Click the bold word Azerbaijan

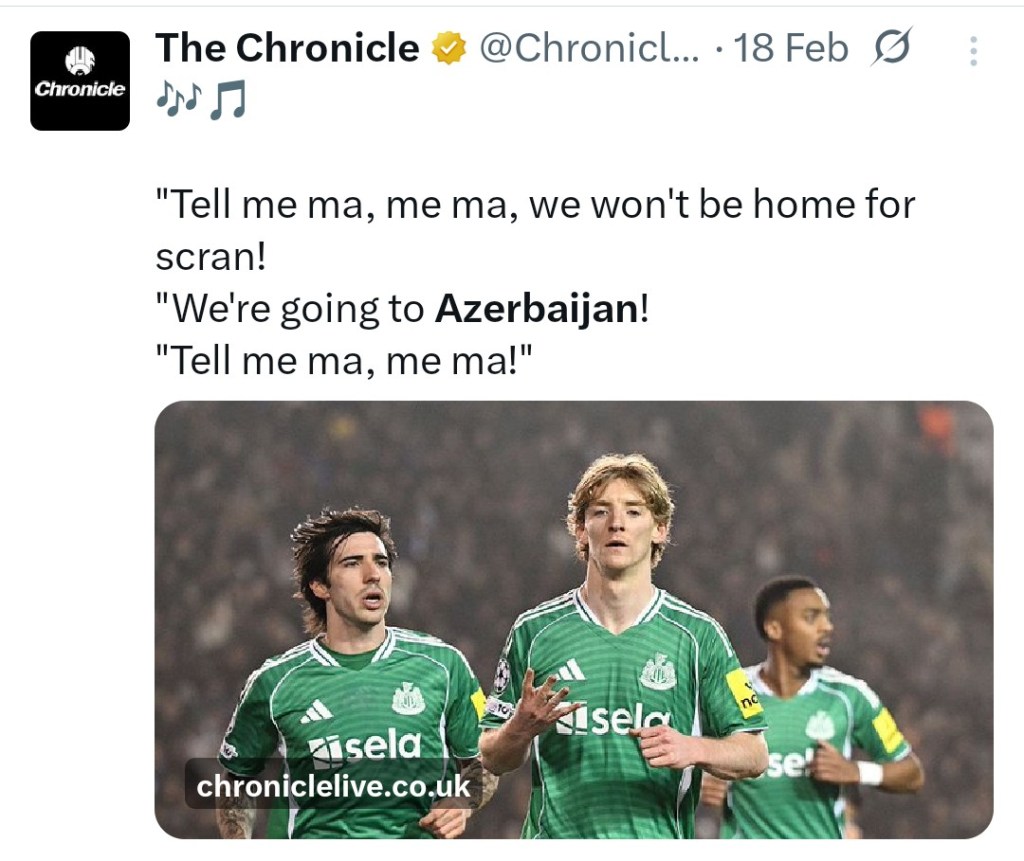tap(536, 309)
